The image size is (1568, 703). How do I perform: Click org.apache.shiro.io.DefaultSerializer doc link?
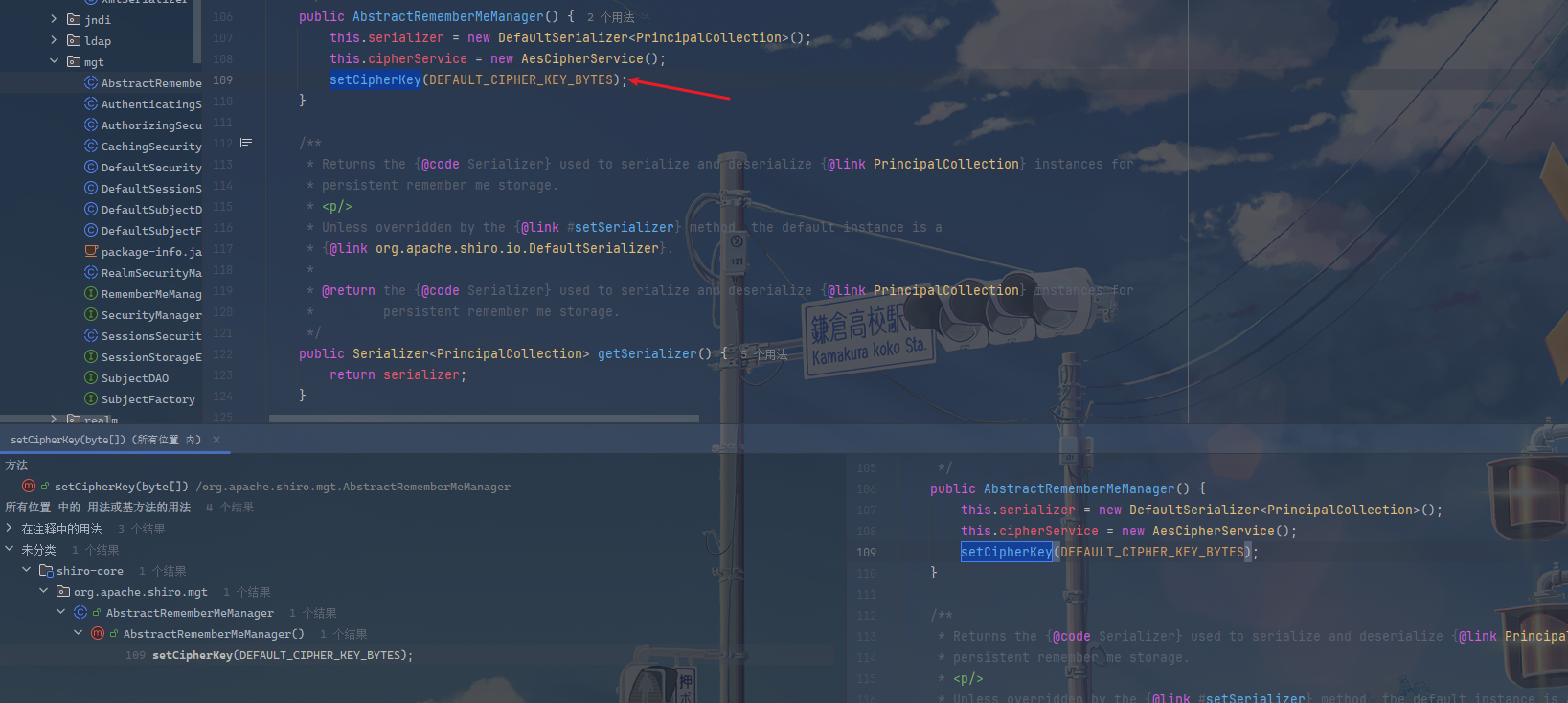(516, 249)
